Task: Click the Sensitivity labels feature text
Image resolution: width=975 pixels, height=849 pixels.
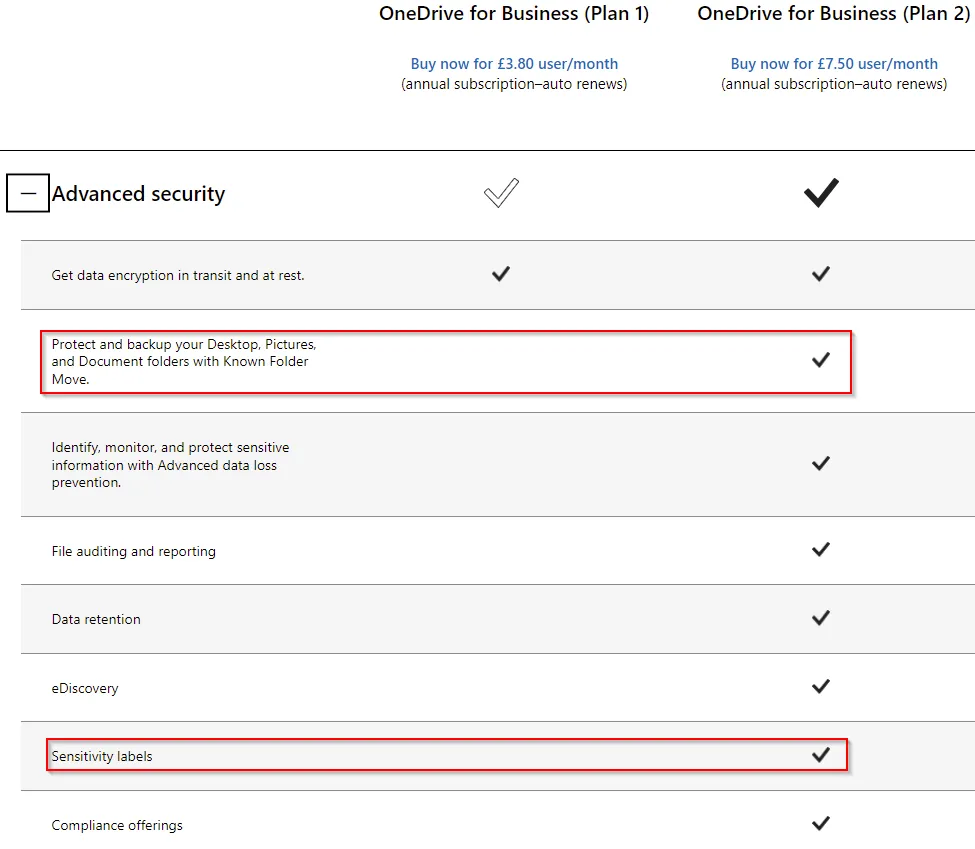Action: pos(102,756)
